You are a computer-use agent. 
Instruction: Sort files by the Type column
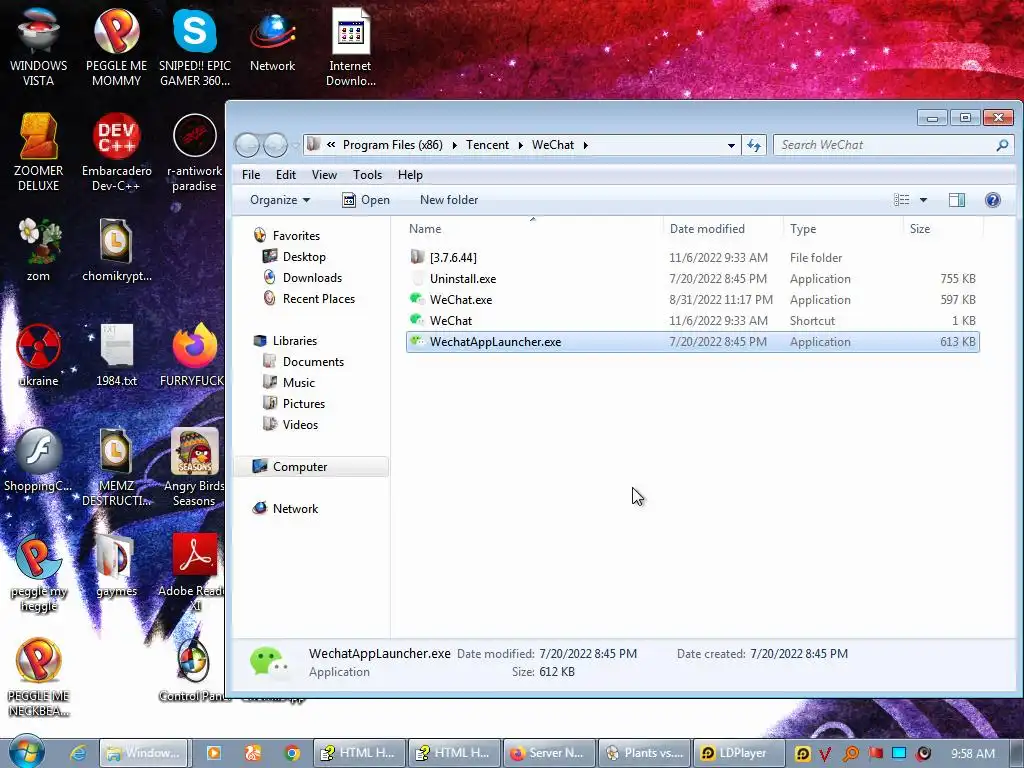[843, 229]
